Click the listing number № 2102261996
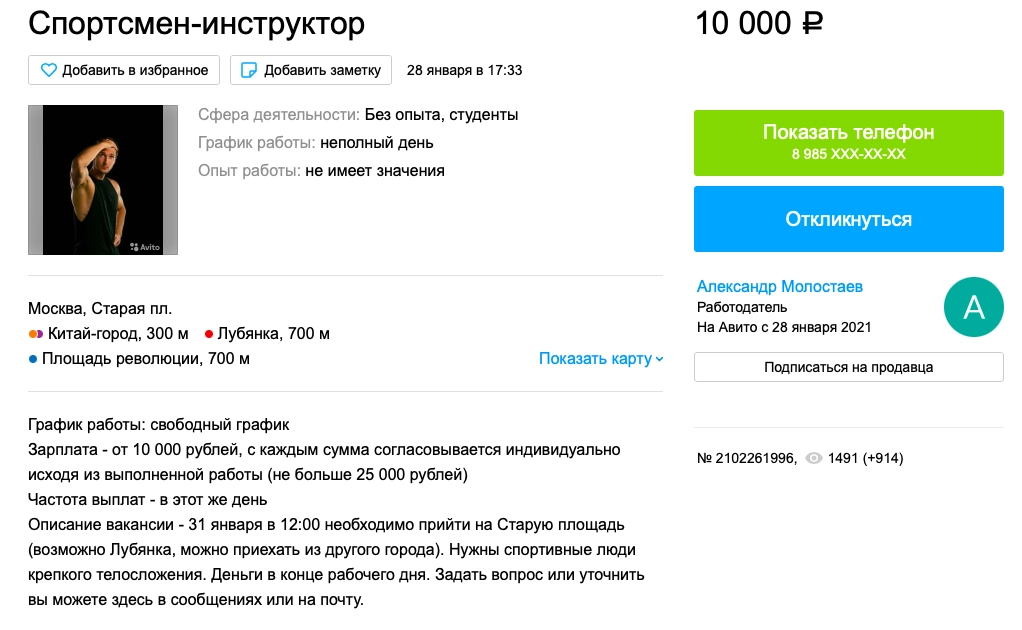 point(746,458)
